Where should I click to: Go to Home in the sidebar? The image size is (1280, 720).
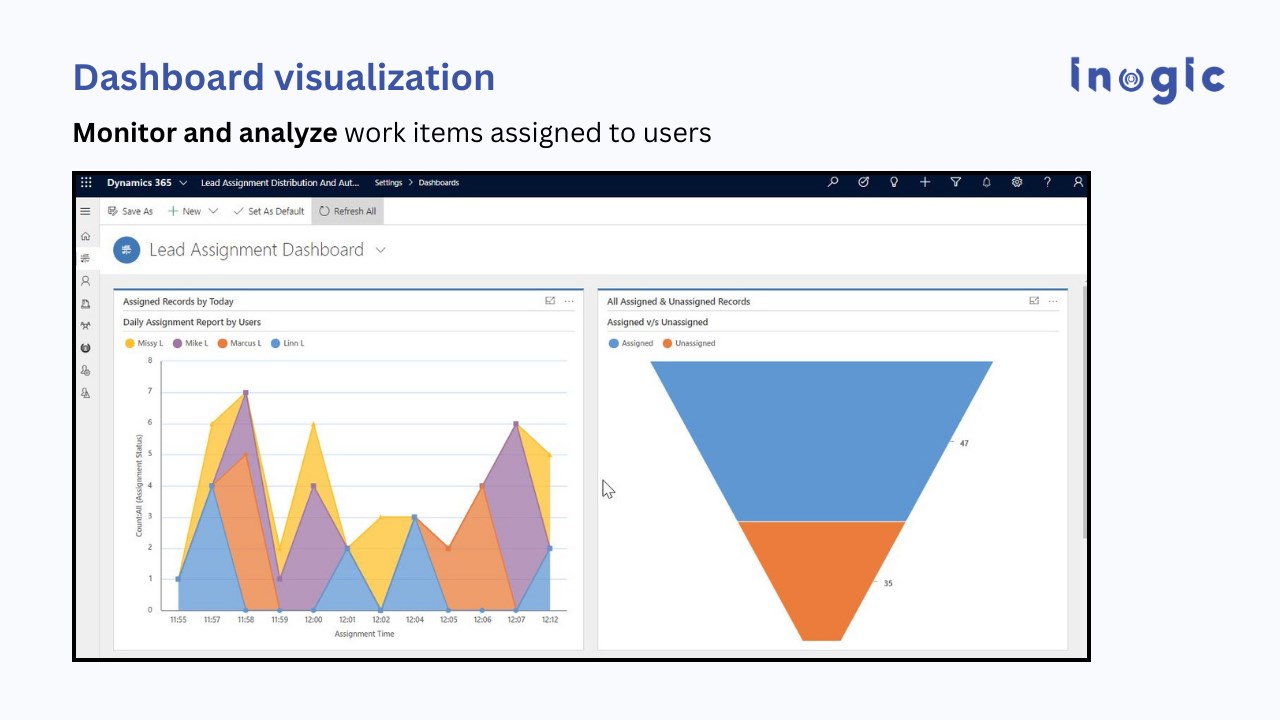pos(85,236)
